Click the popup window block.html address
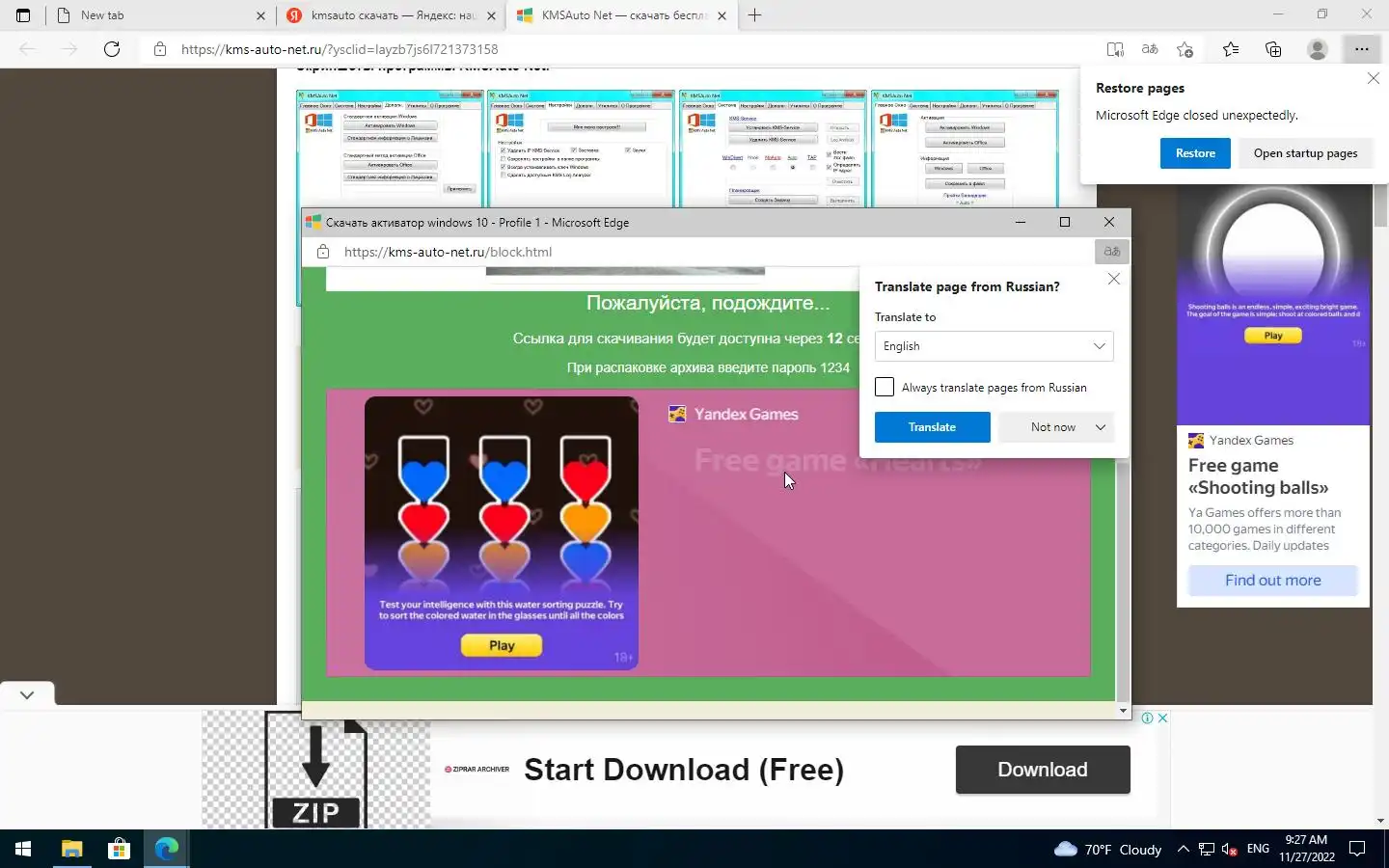Viewport: 1389px width, 868px height. [x=448, y=252]
